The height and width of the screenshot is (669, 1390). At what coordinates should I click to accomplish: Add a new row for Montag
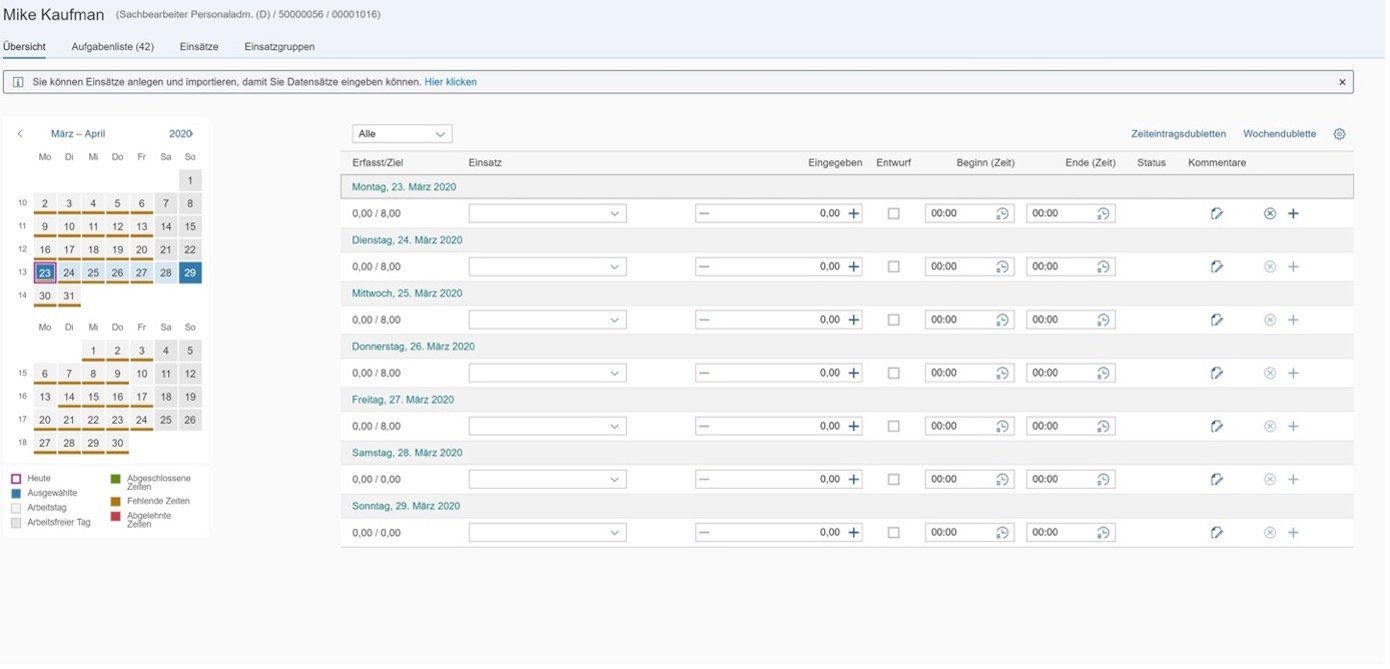pyautogui.click(x=1293, y=213)
